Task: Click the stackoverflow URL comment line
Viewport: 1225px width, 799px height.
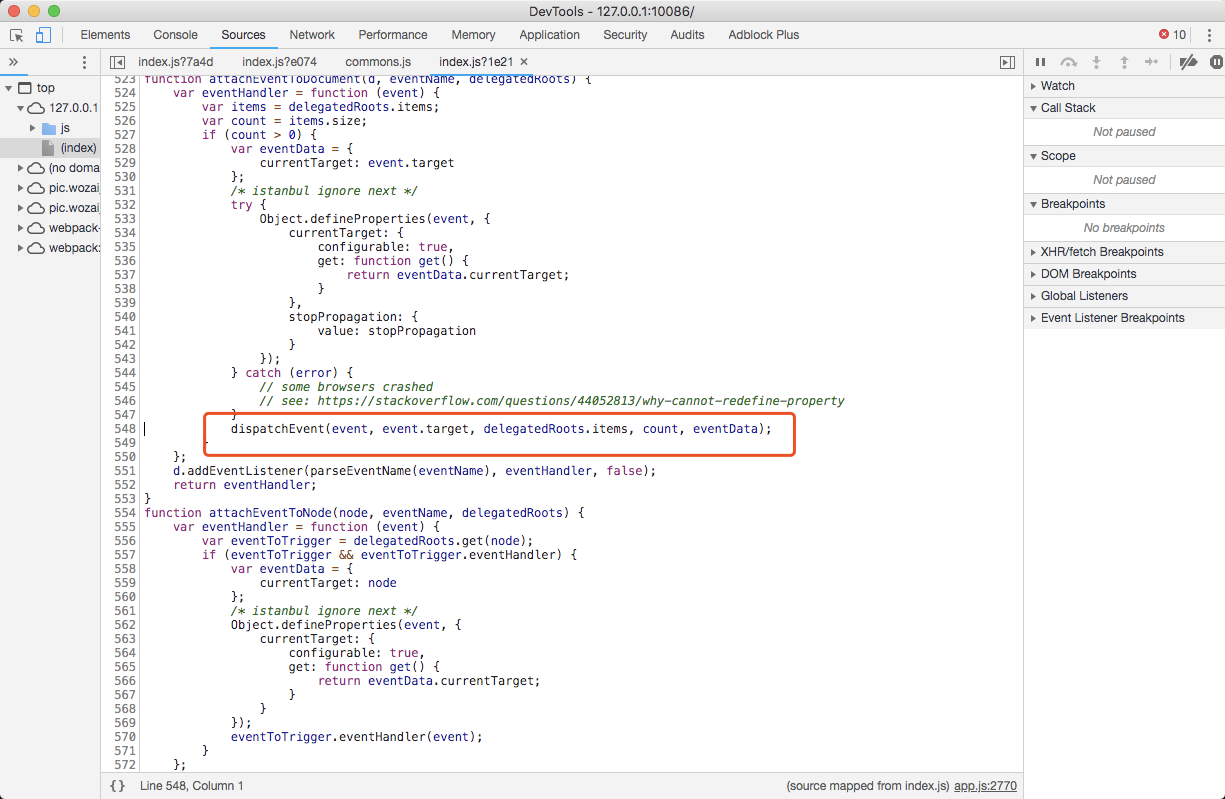Action: (x=552, y=401)
